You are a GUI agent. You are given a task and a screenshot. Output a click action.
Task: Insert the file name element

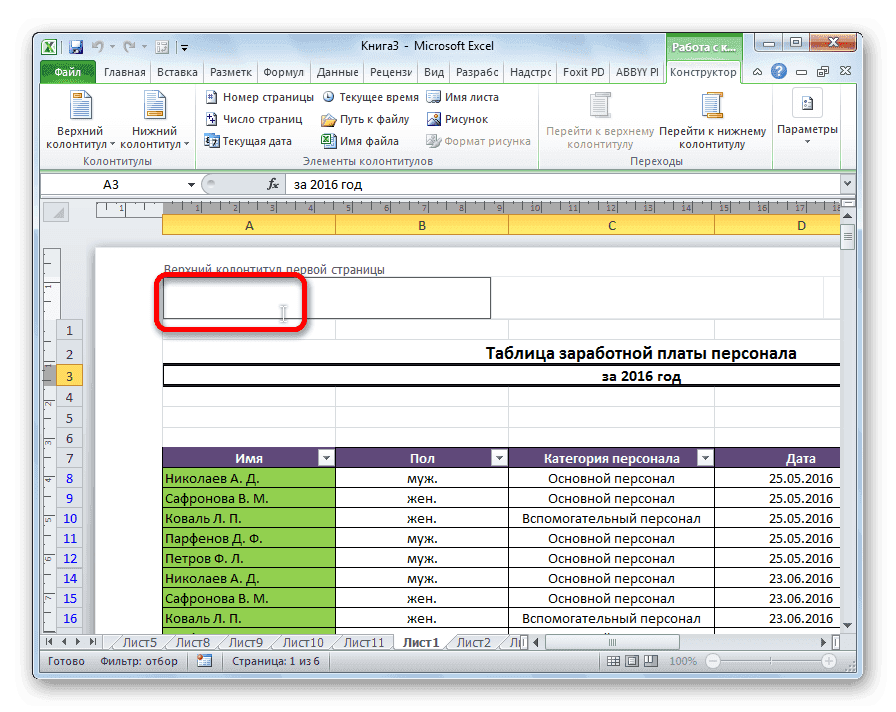point(364,141)
